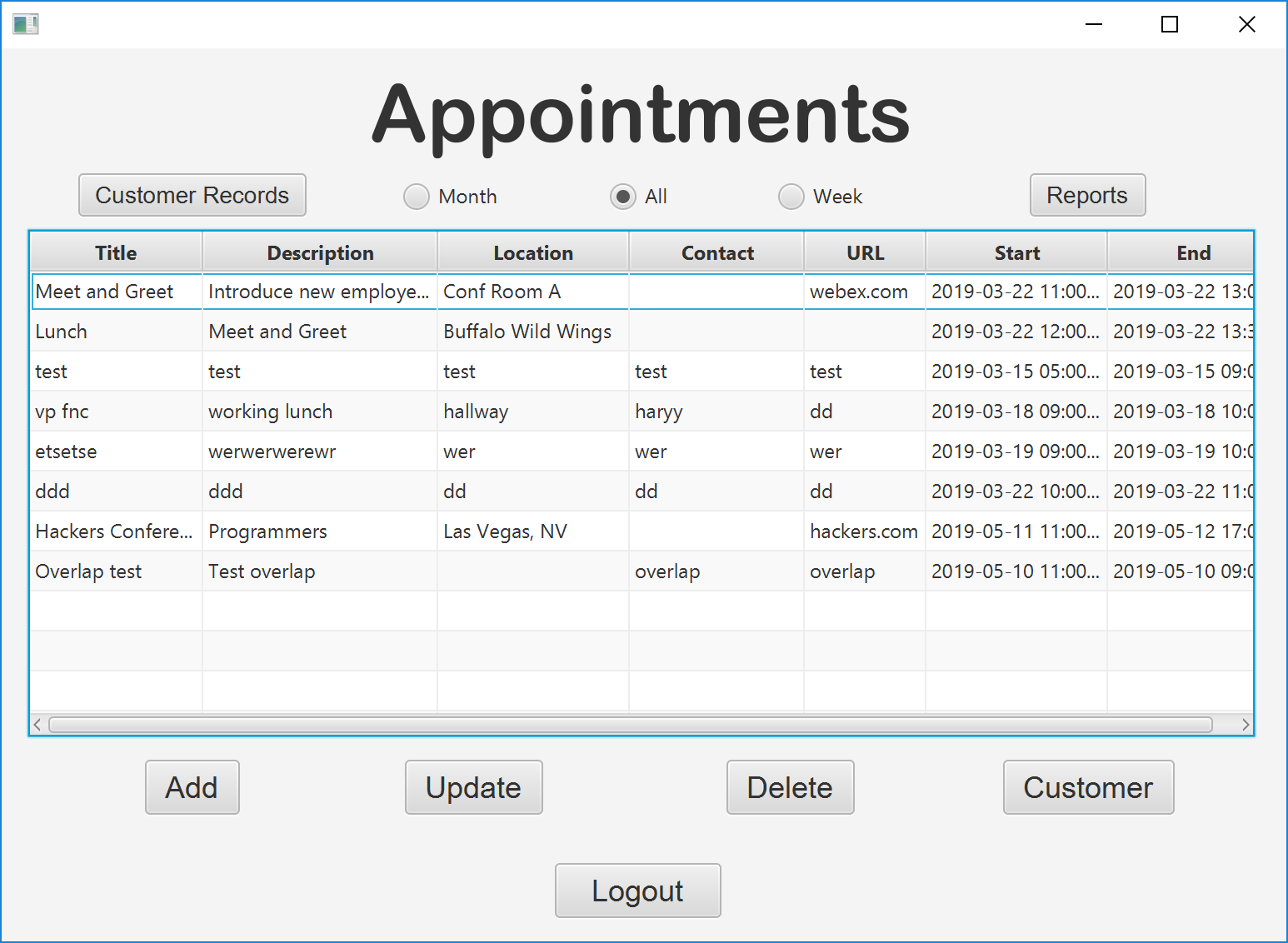1288x943 pixels.
Task: Sort appointments by Start column
Action: [1016, 252]
